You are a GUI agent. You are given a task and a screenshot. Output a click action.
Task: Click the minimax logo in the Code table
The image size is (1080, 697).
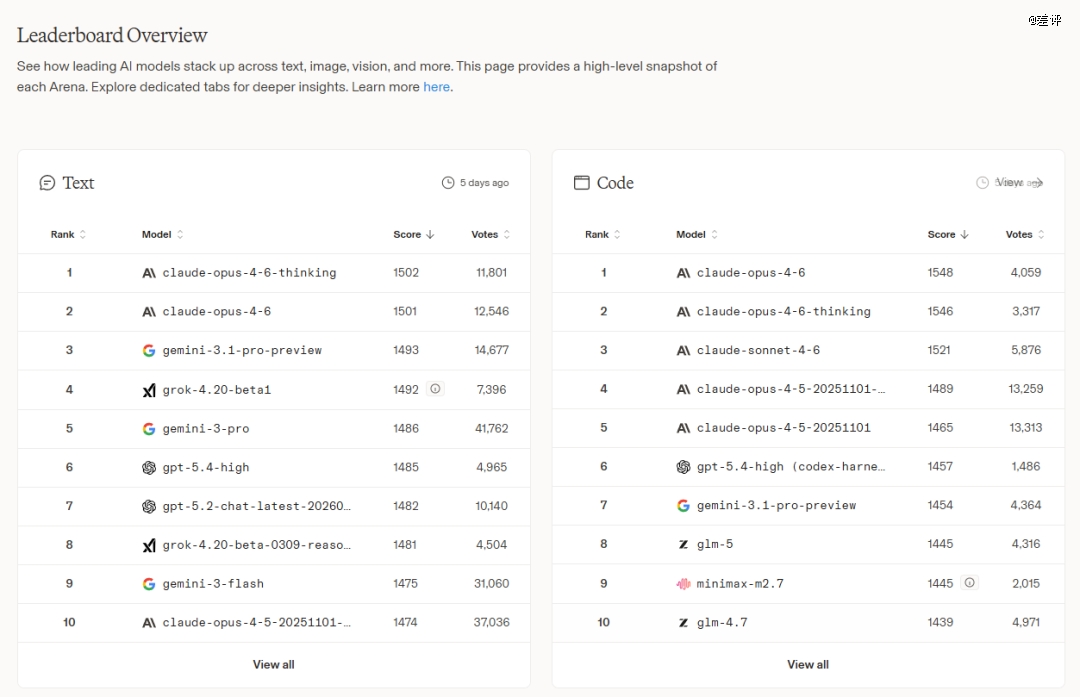click(x=683, y=584)
